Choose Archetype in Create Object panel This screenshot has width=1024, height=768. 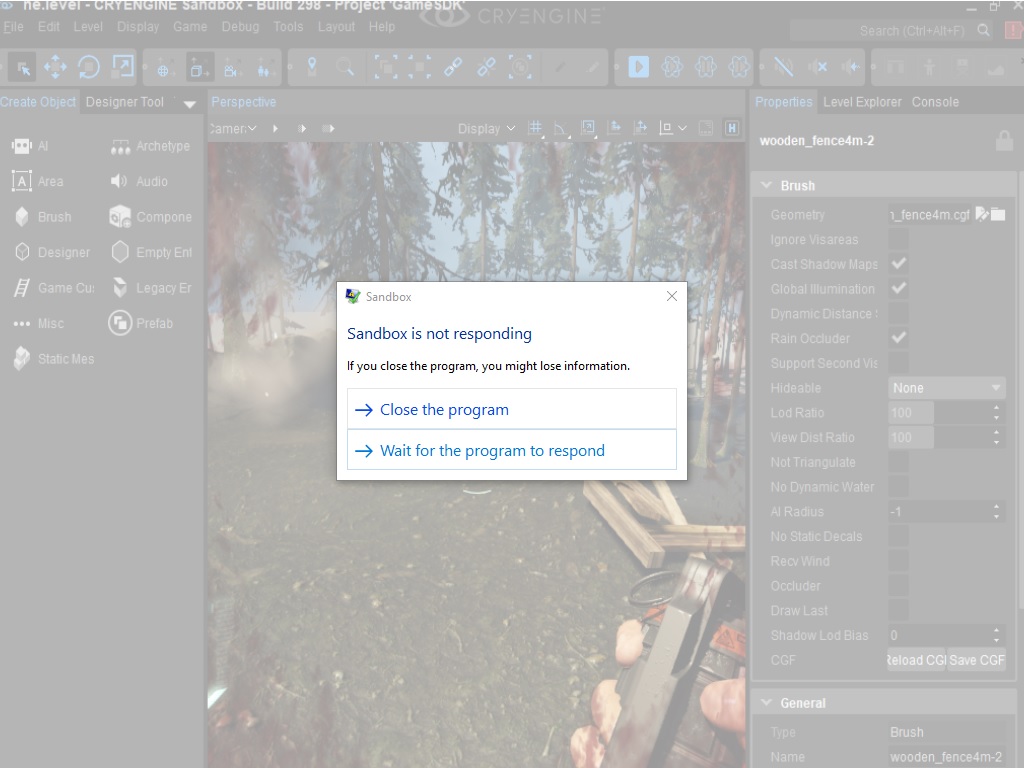pos(150,146)
